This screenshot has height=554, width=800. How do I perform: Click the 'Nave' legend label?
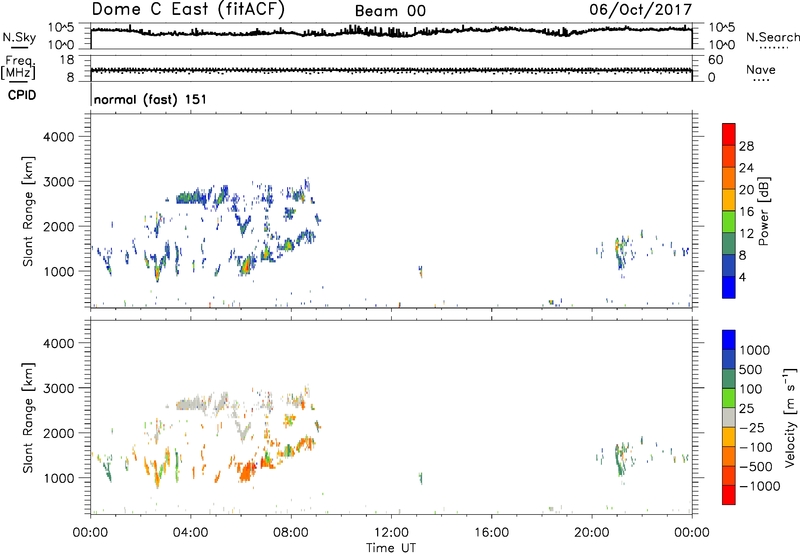(761, 69)
